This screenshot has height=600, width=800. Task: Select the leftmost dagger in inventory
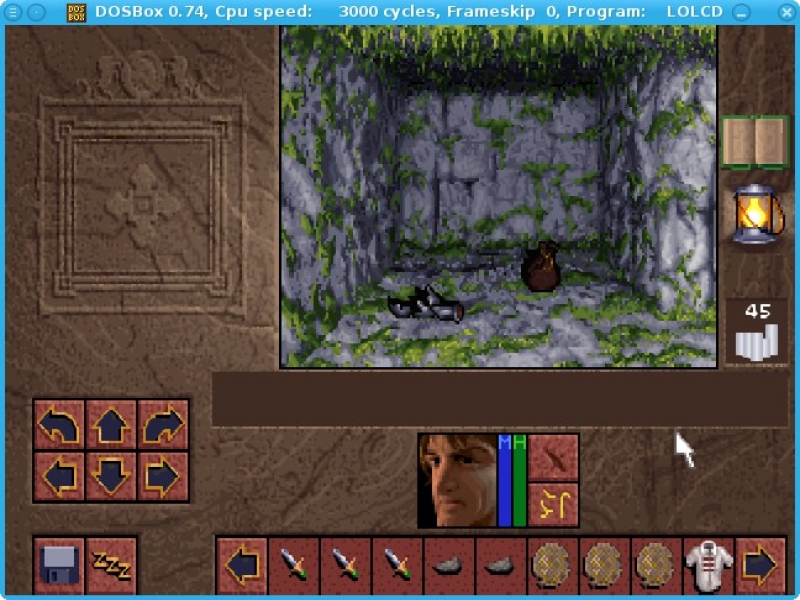293,565
